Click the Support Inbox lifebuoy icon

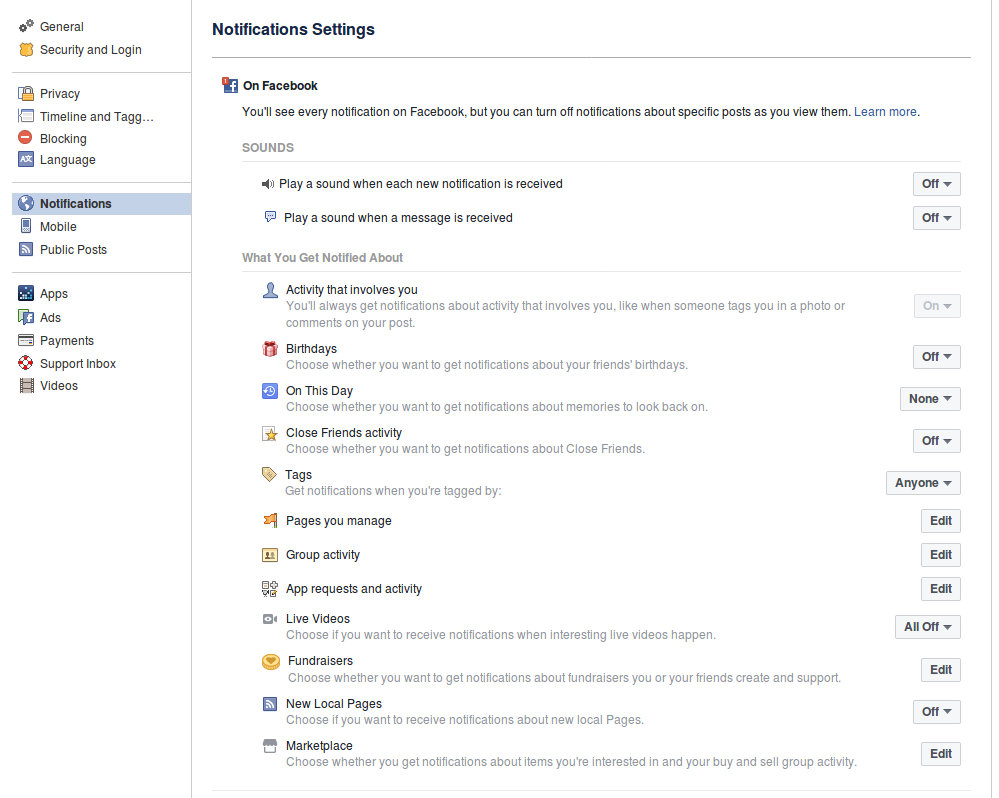click(25, 363)
